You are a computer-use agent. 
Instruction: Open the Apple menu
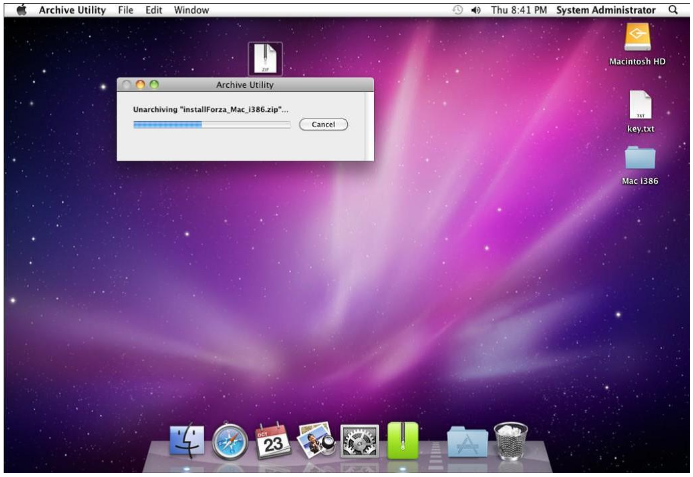point(21,10)
